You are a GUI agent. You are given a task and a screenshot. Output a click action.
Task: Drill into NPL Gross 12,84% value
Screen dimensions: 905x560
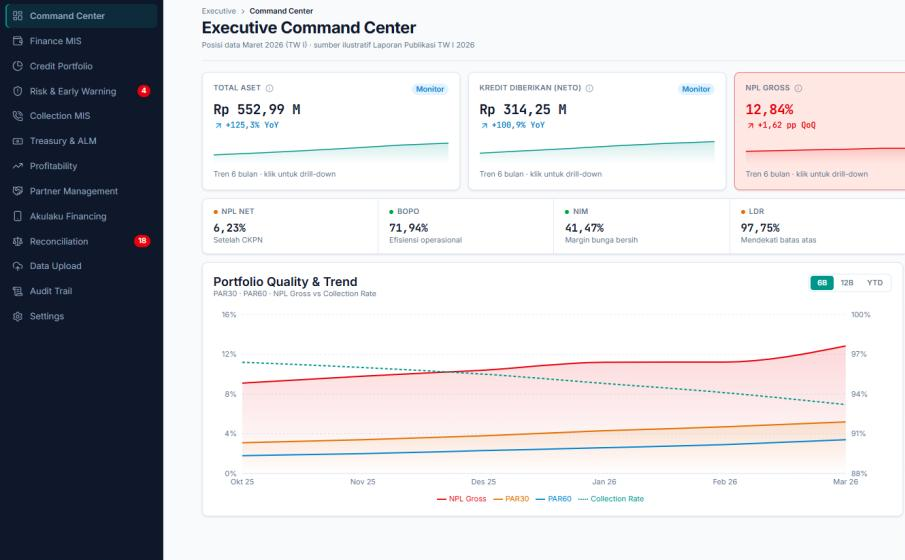(x=769, y=110)
